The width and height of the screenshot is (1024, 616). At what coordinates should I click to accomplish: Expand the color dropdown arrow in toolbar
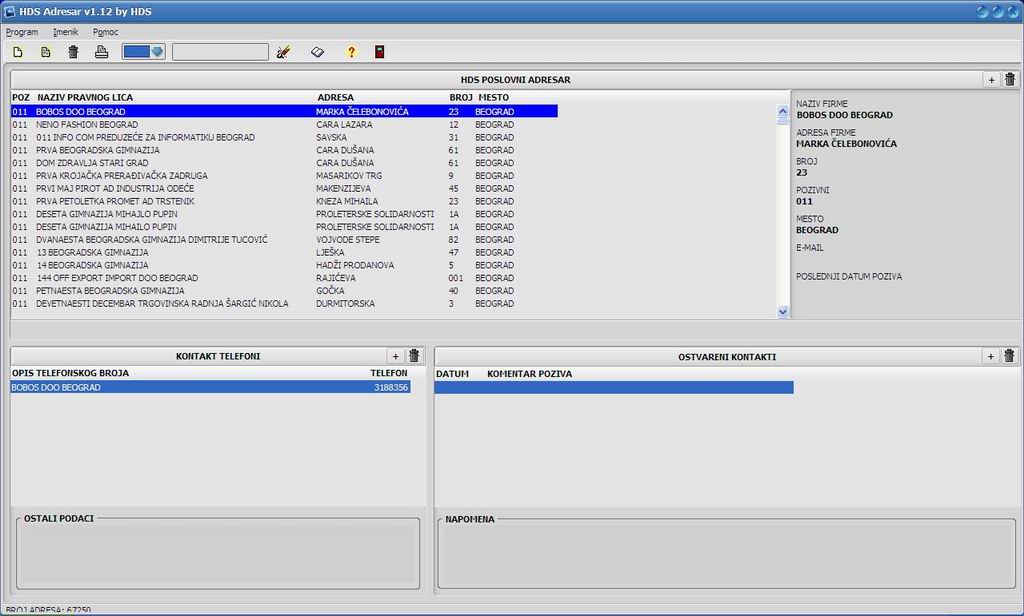coord(157,52)
